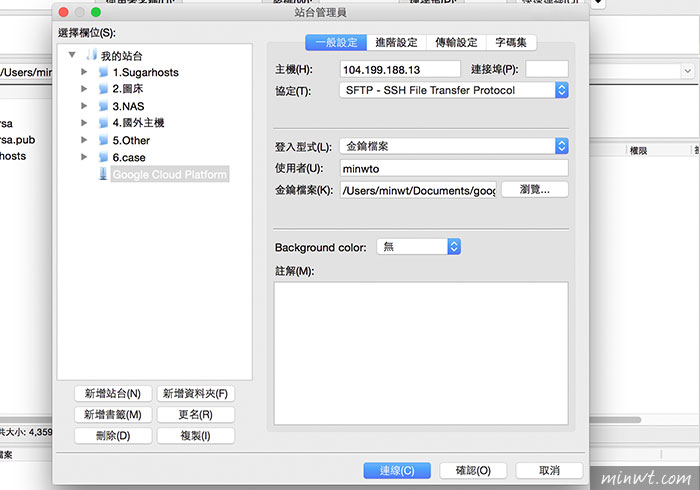The image size is (700, 490).
Task: Expand the 5.Other folder
Action: (x=83, y=140)
